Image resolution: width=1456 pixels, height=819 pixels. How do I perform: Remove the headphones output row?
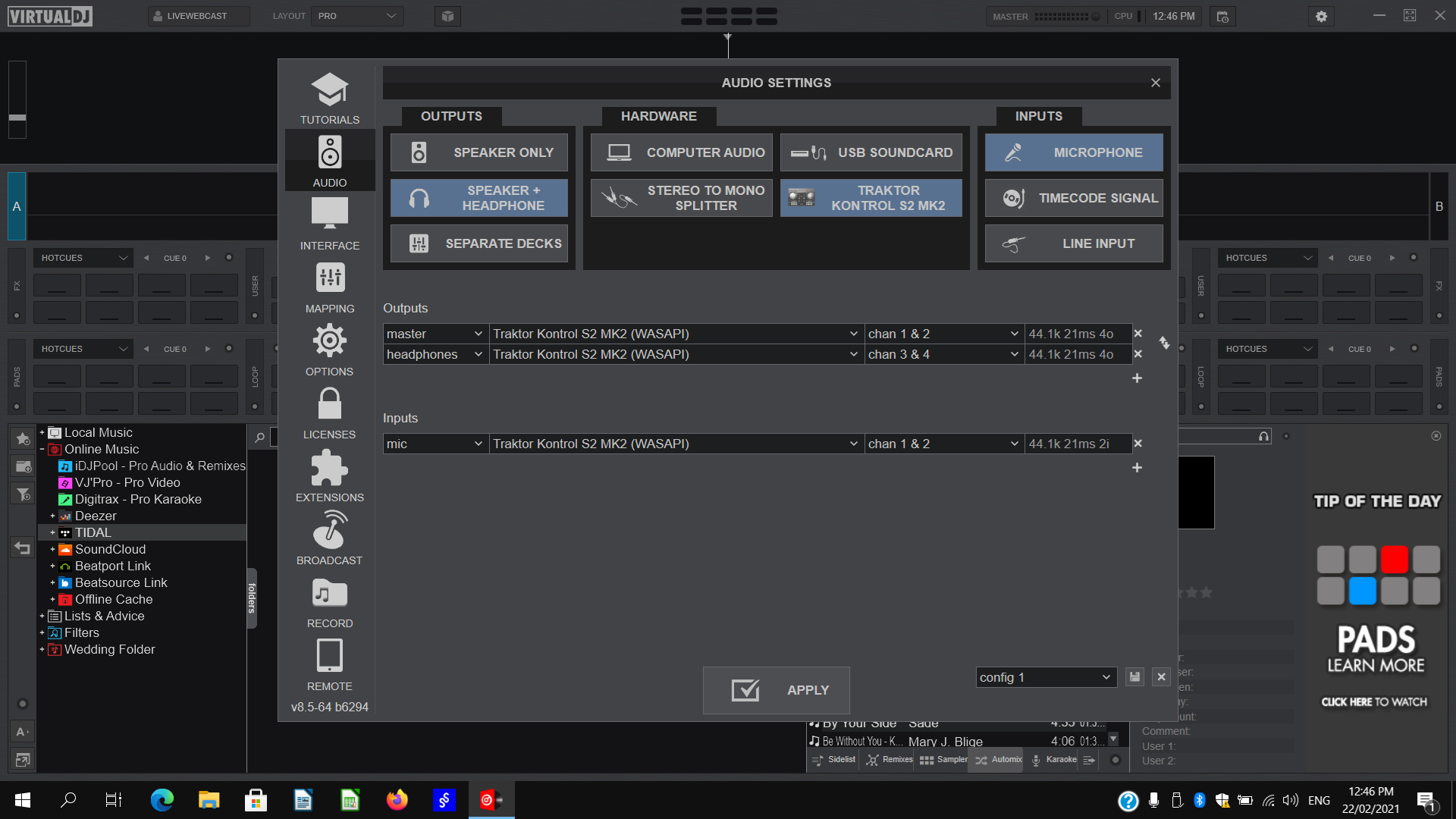[x=1137, y=354]
